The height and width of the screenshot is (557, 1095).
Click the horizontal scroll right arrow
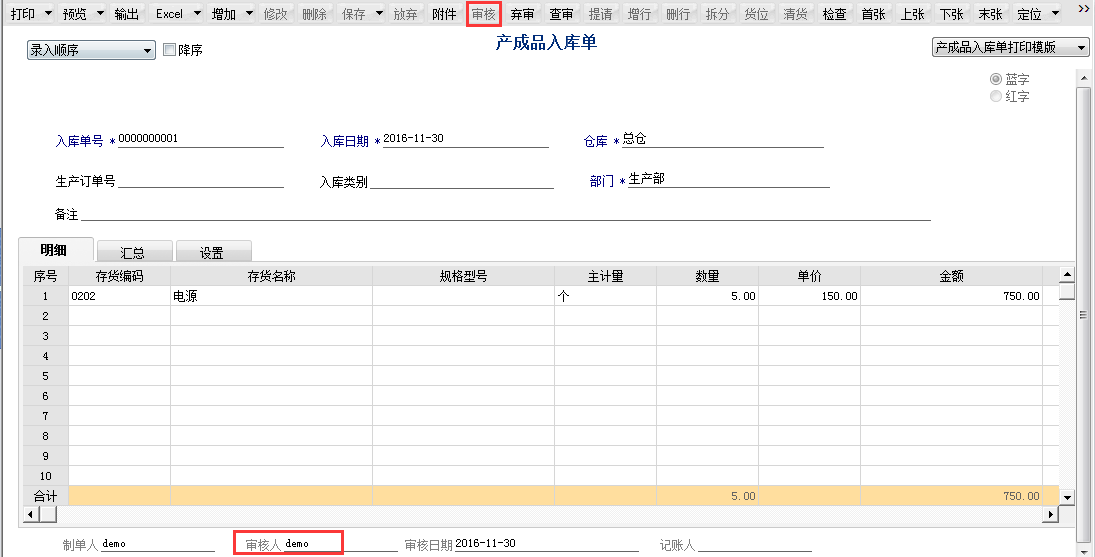[x=1051, y=514]
